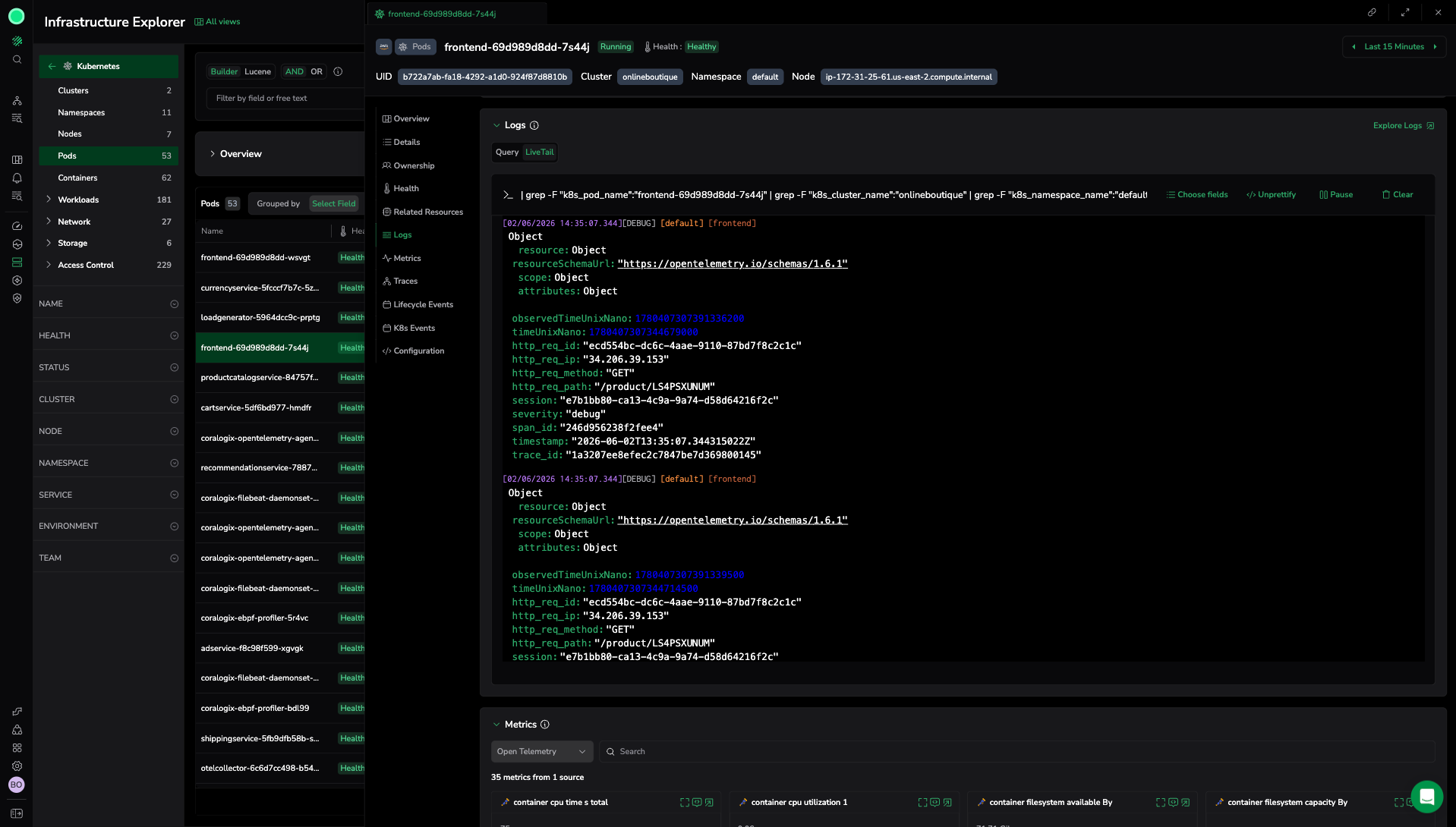
Task: Open the Related Resources tab
Action: click(x=423, y=212)
